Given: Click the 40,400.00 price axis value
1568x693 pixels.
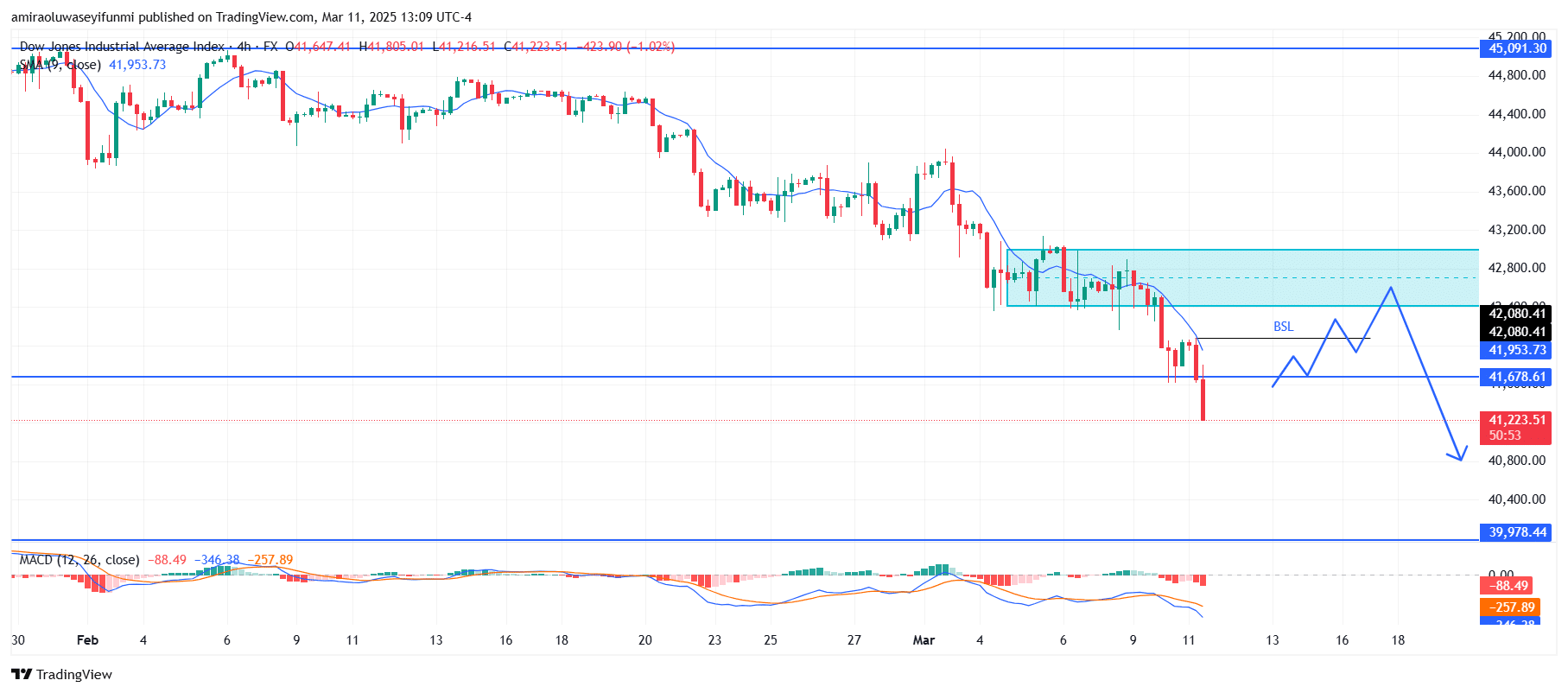Looking at the screenshot, I should point(1517,499).
